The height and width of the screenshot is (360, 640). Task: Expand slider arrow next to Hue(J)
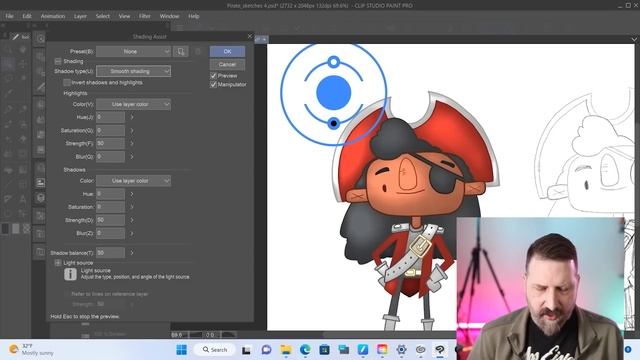[x=132, y=117]
